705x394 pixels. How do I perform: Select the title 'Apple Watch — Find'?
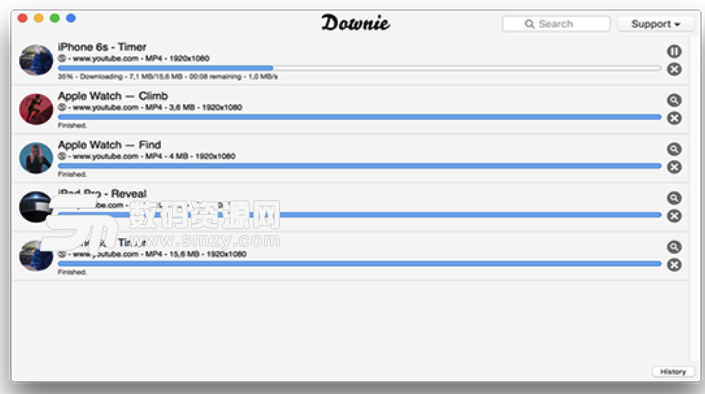point(109,145)
